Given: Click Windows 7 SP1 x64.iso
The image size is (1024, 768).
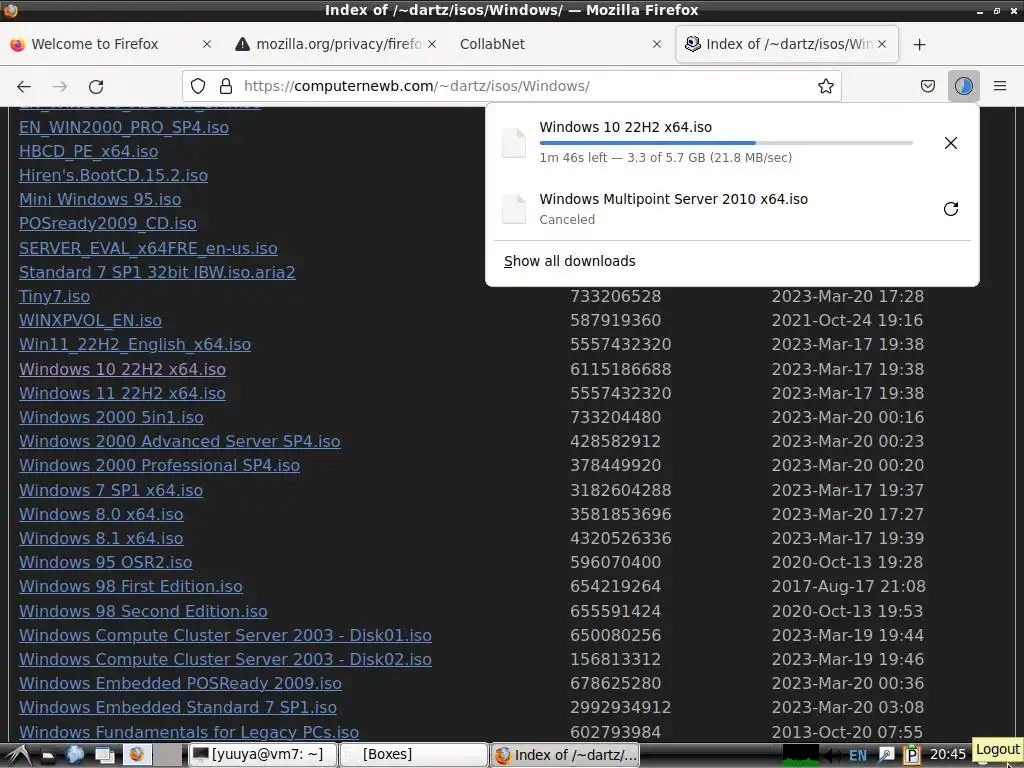Looking at the screenshot, I should (x=111, y=490).
